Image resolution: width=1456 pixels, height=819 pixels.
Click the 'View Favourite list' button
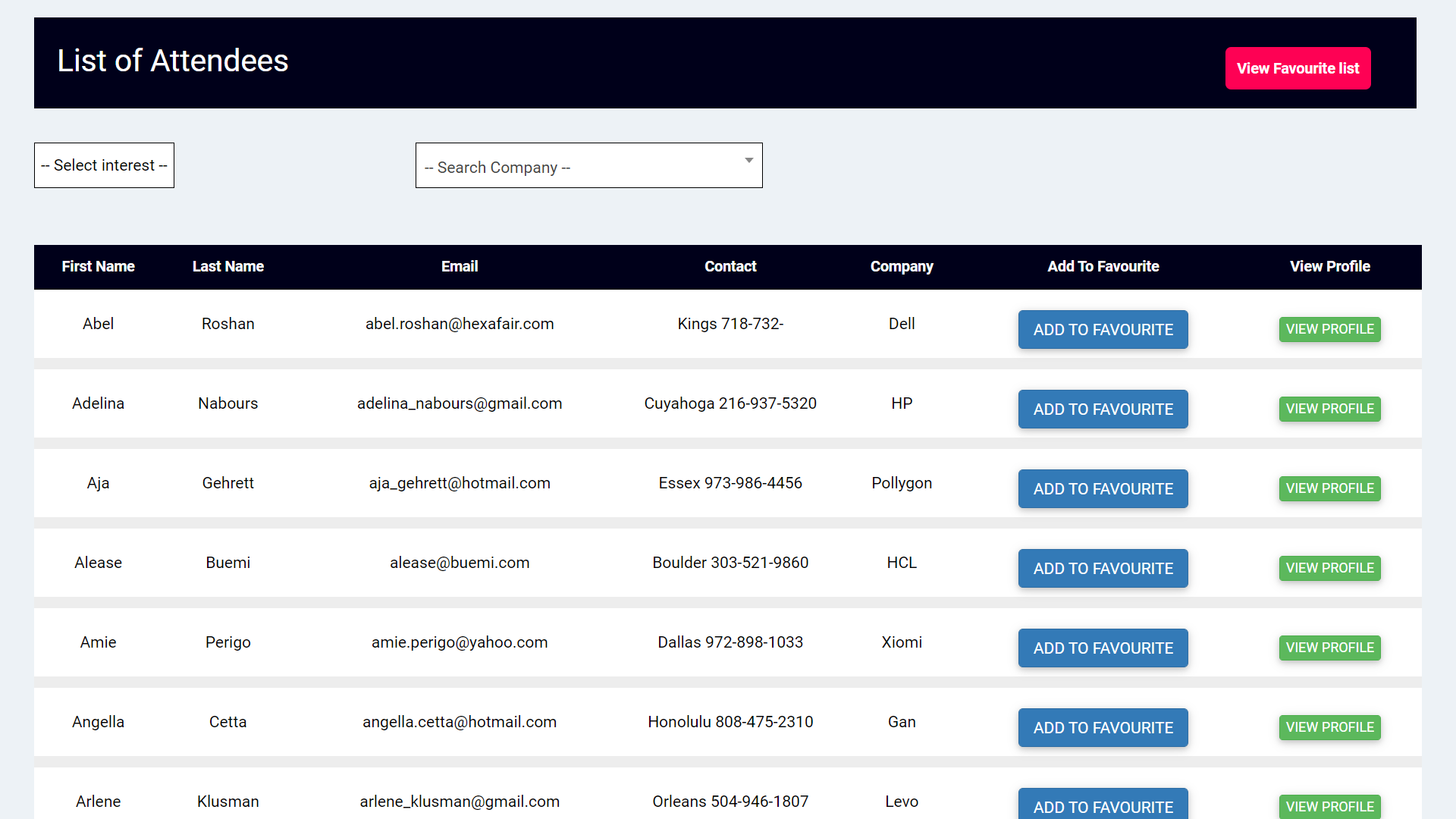1298,68
